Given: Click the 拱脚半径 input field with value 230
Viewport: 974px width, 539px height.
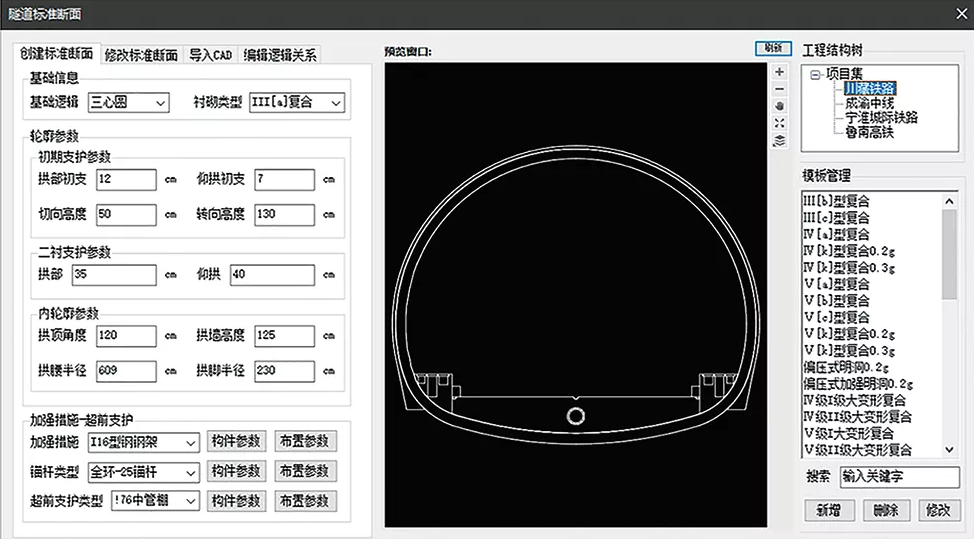Looking at the screenshot, I should (x=284, y=371).
